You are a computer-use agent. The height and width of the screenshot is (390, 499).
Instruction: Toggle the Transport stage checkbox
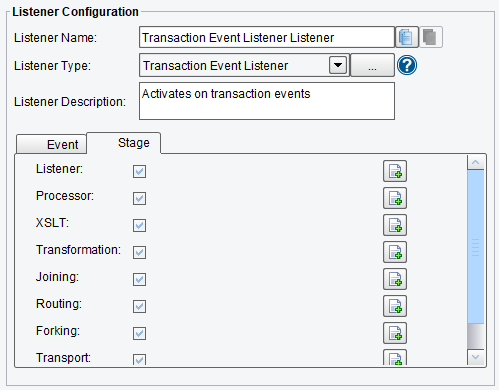coord(139,359)
